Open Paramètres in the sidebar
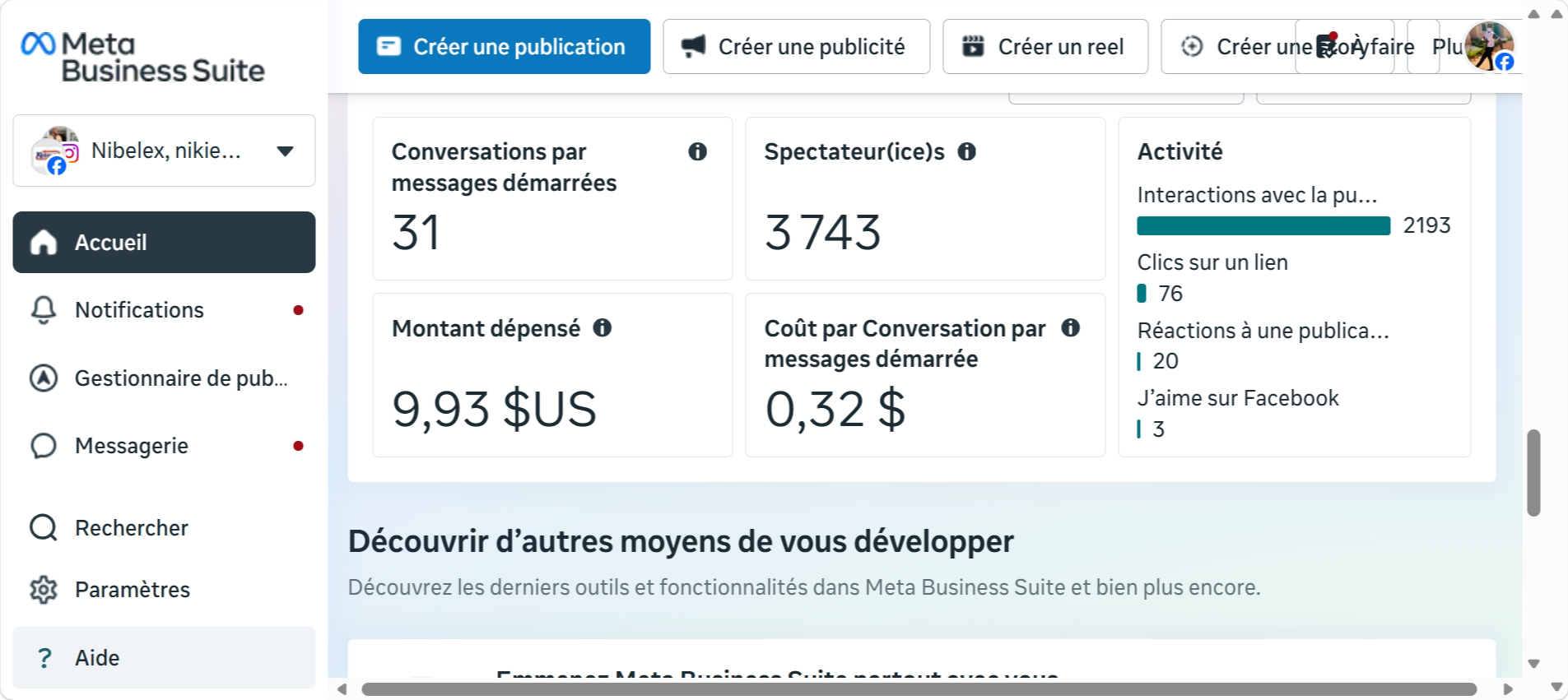1568x700 pixels. [164, 590]
